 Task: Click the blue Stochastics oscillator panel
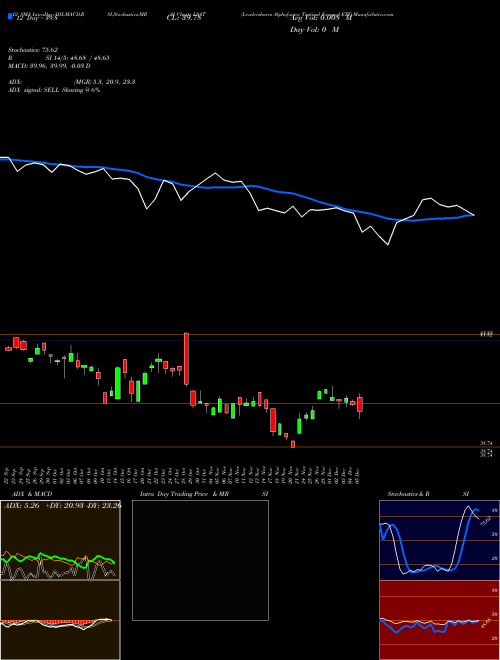439,540
